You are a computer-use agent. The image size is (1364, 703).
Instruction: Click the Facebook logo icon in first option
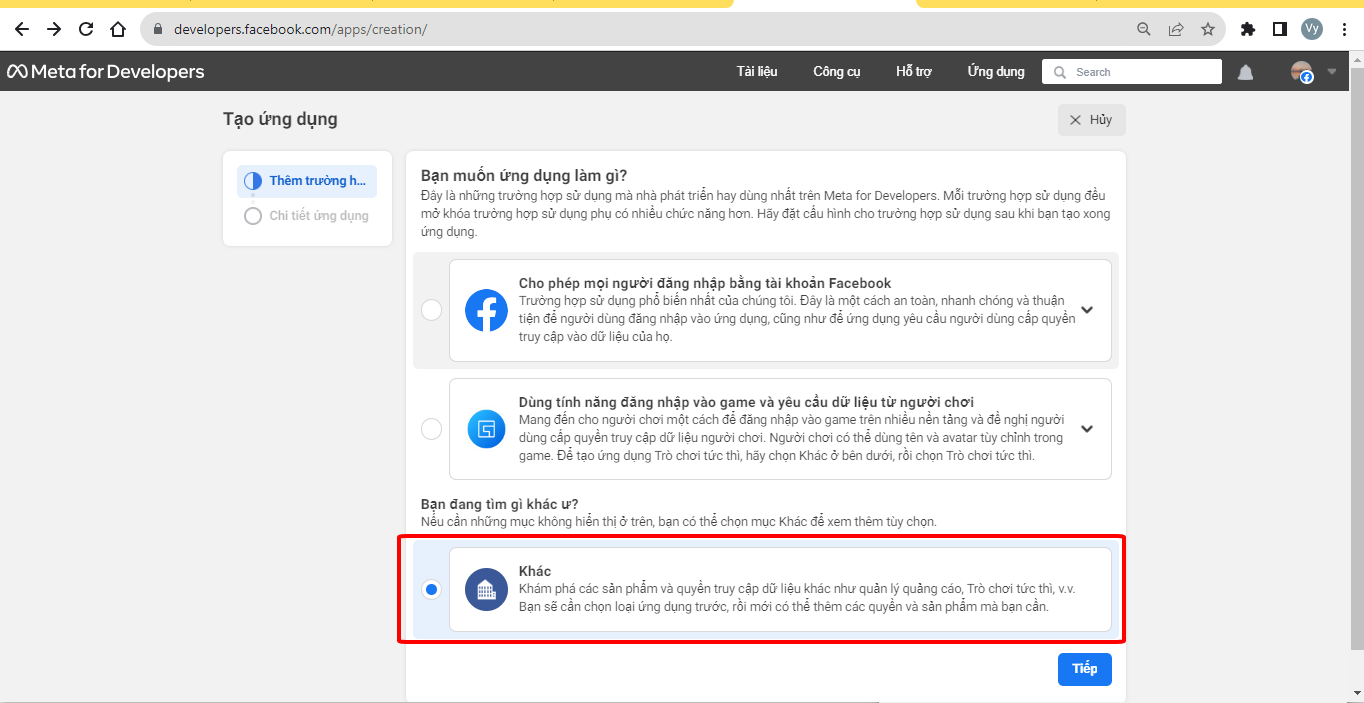[x=486, y=310]
